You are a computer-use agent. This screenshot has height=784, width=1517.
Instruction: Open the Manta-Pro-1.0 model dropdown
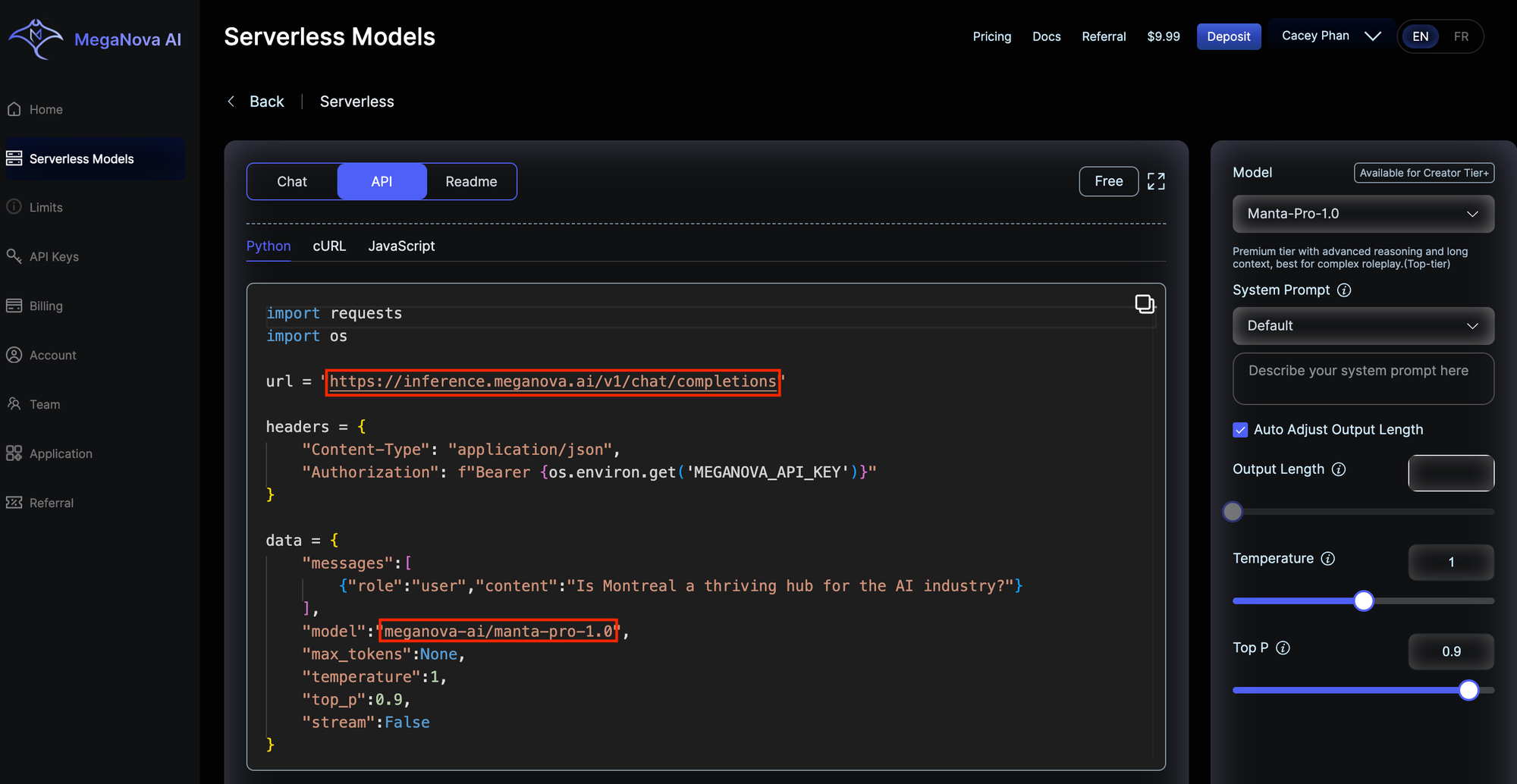[x=1363, y=214]
